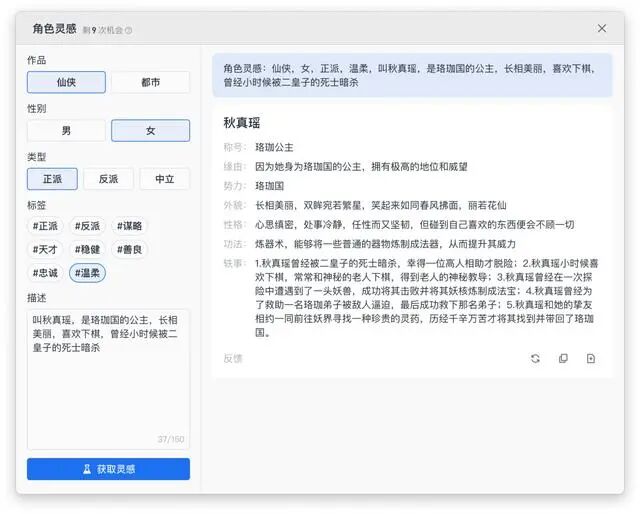Click the 获取灵感 button

[108, 469]
